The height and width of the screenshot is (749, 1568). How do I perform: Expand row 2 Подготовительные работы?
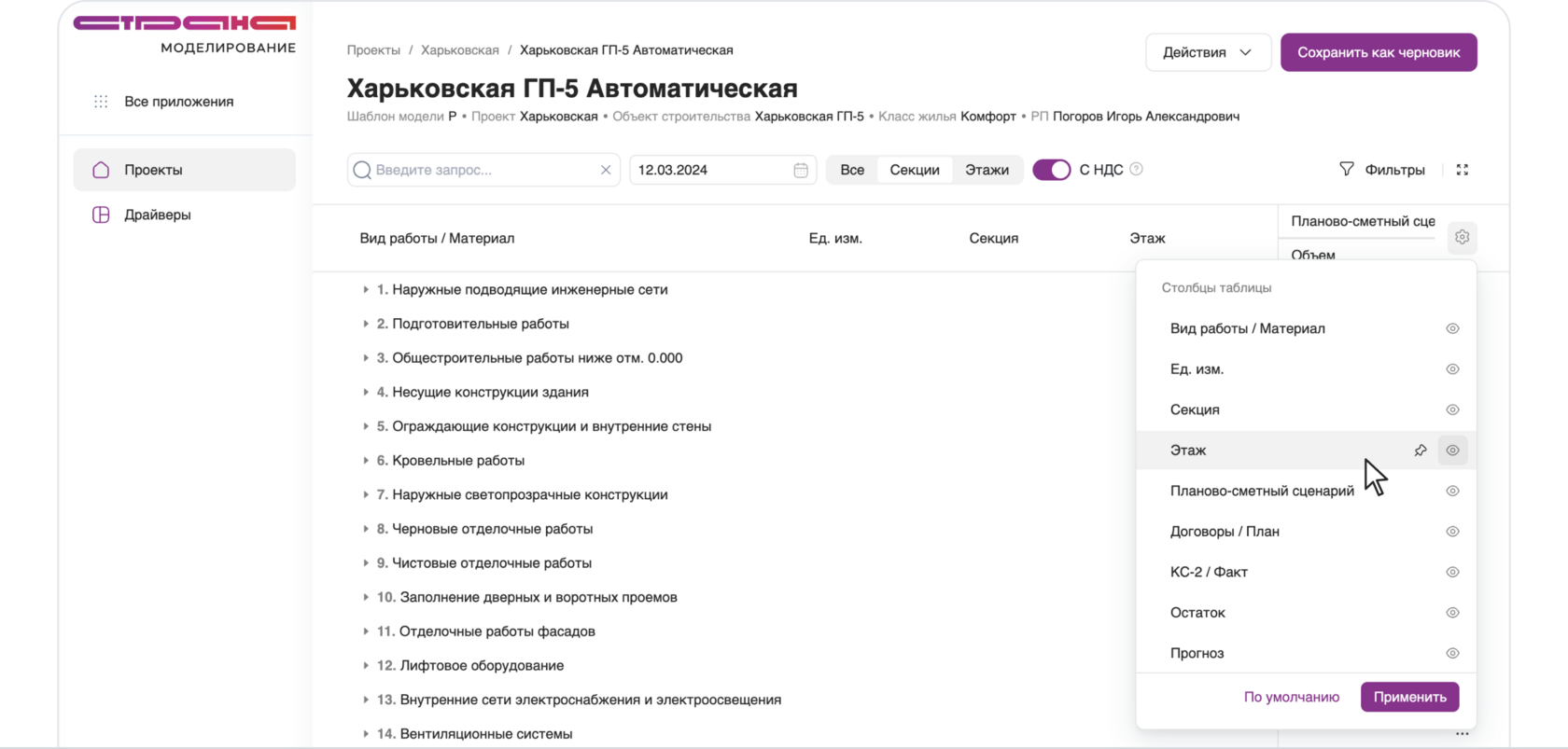[366, 324]
